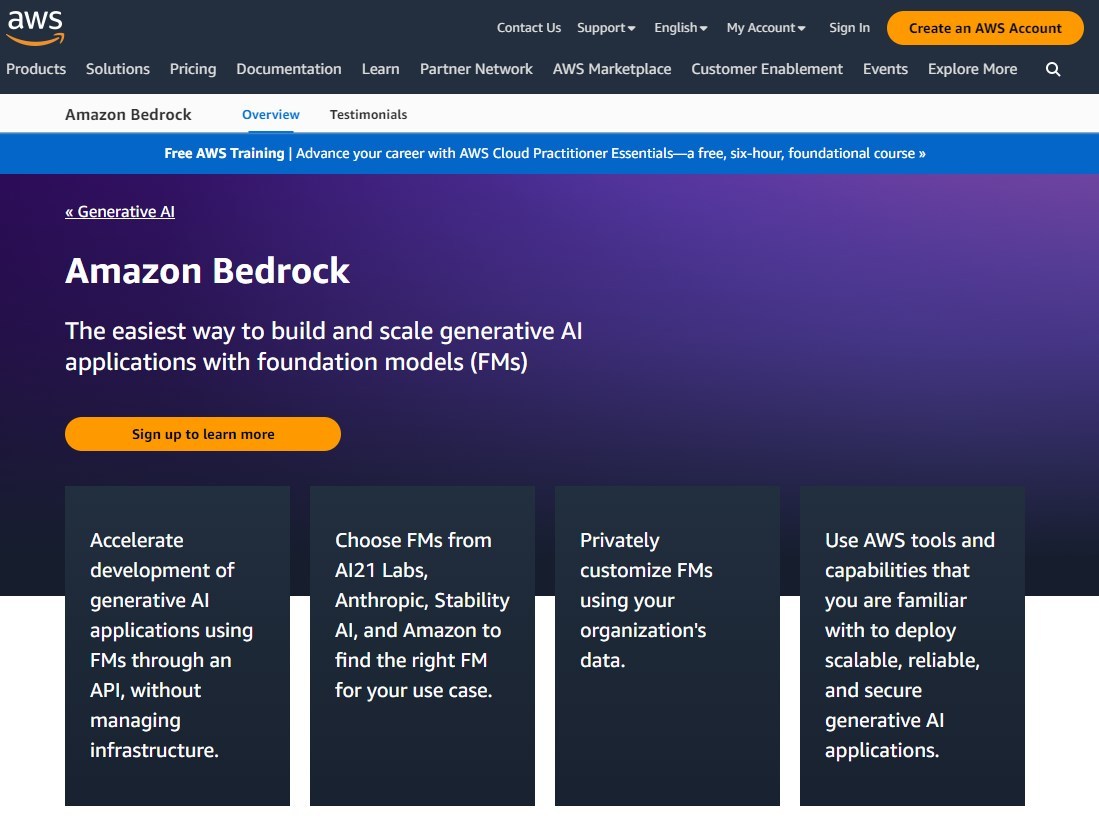Click the "Accelerate development of generative AI" card
The image size is (1099, 817).
click(177, 645)
